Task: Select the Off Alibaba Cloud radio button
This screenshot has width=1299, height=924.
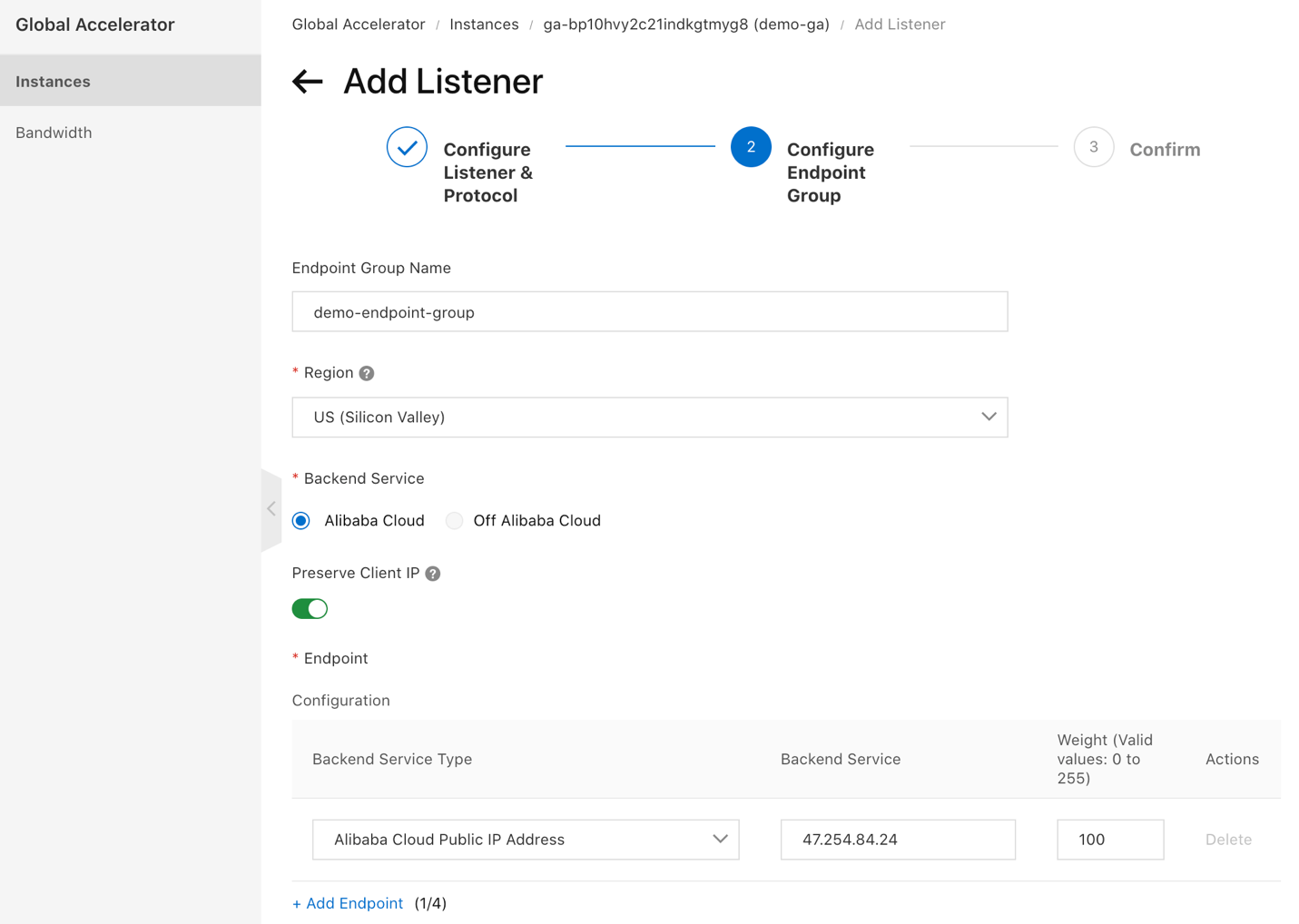Action: click(455, 521)
